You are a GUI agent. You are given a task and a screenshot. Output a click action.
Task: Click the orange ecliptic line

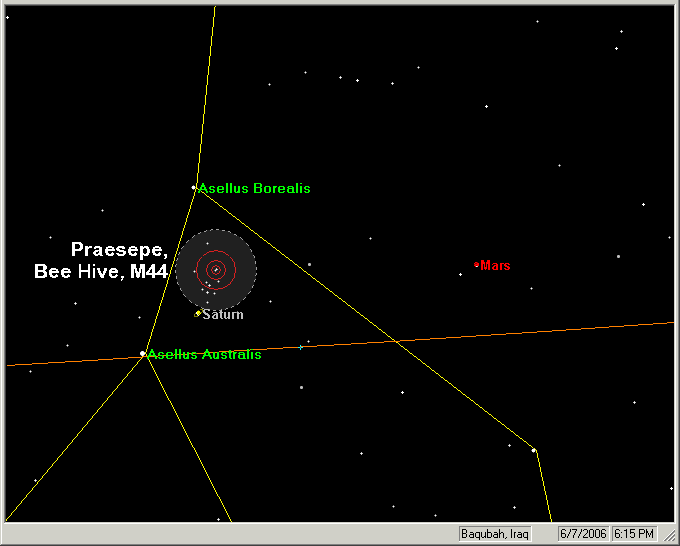point(500,334)
